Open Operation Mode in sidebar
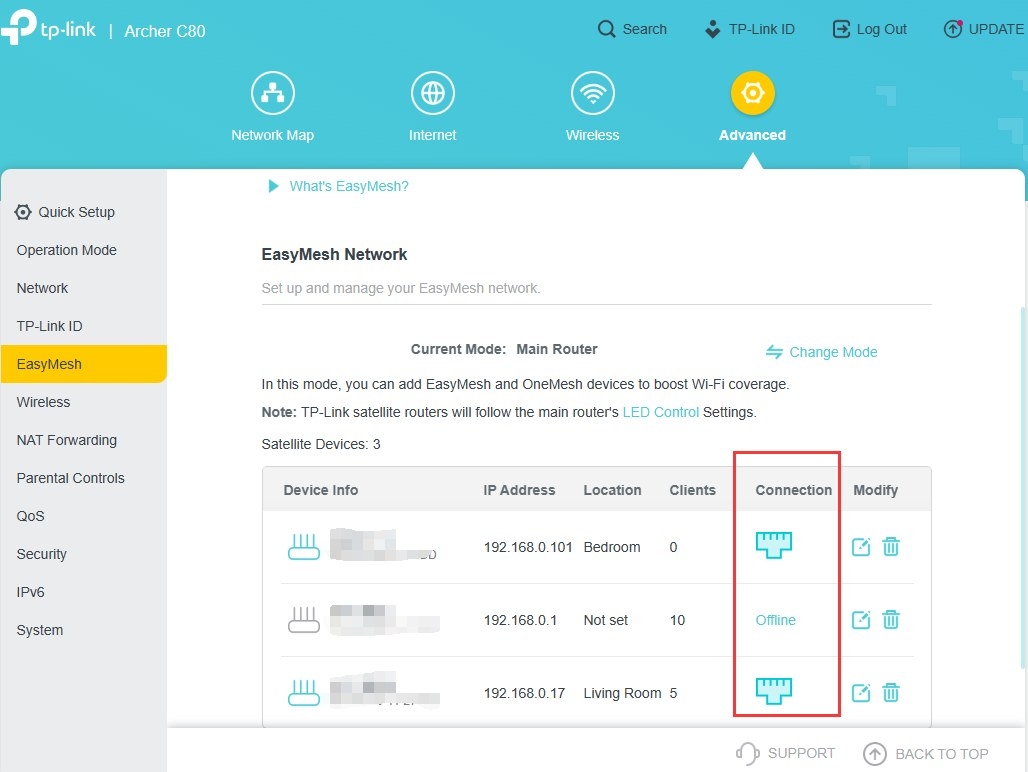The width and height of the screenshot is (1028, 772). [x=67, y=250]
